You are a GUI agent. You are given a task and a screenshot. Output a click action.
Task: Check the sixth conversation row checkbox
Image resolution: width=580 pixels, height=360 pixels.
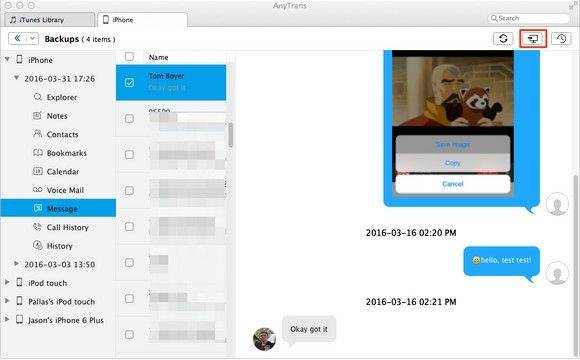(129, 262)
